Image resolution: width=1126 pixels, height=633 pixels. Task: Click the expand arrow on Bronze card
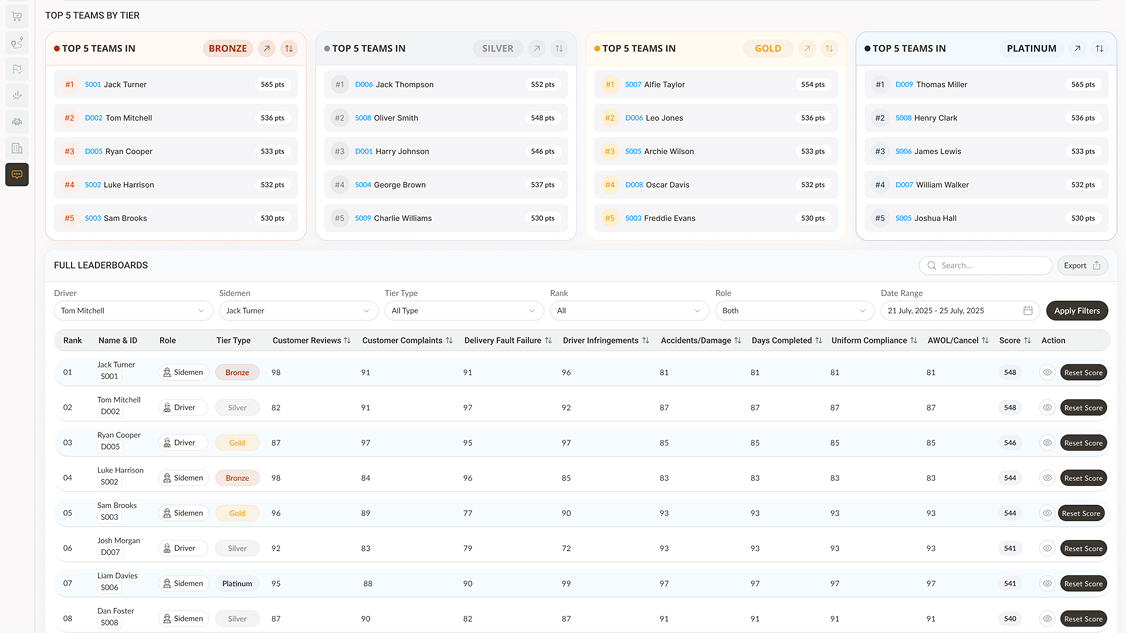tap(267, 48)
